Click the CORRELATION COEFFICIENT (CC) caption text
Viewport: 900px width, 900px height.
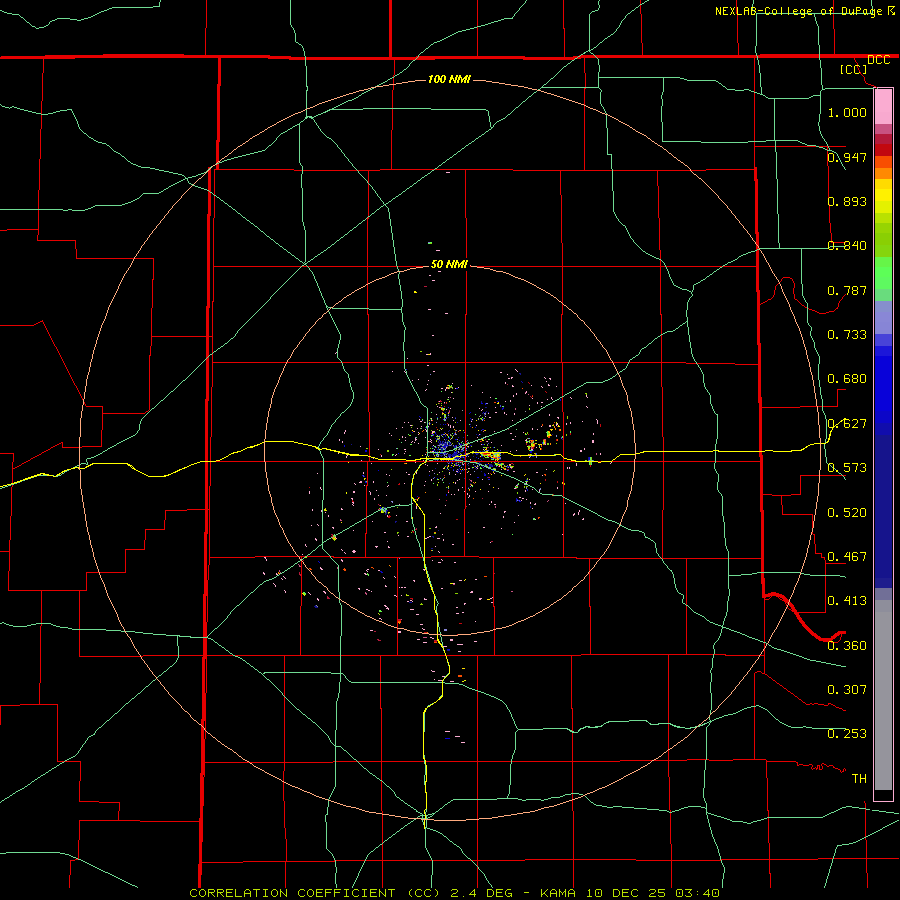[315, 893]
